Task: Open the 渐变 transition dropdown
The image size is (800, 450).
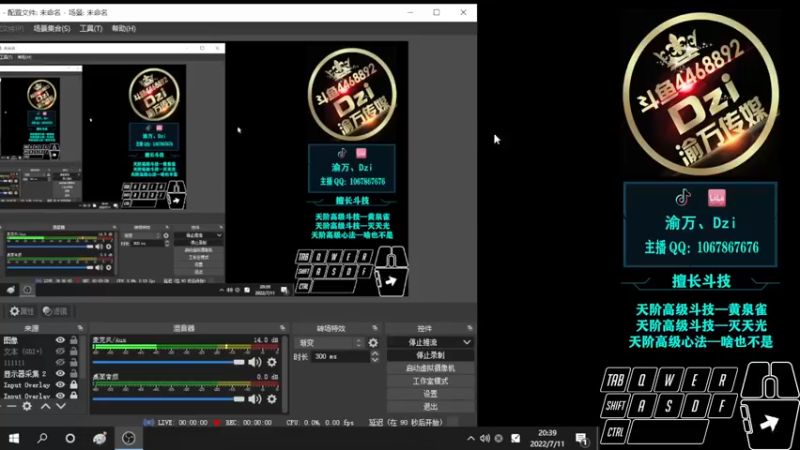Action: [329, 343]
